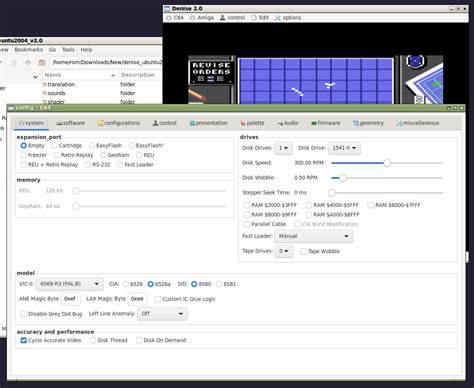Click the up-folder arrow in file manager
The width and height of the screenshot is (474, 388).
28,62
